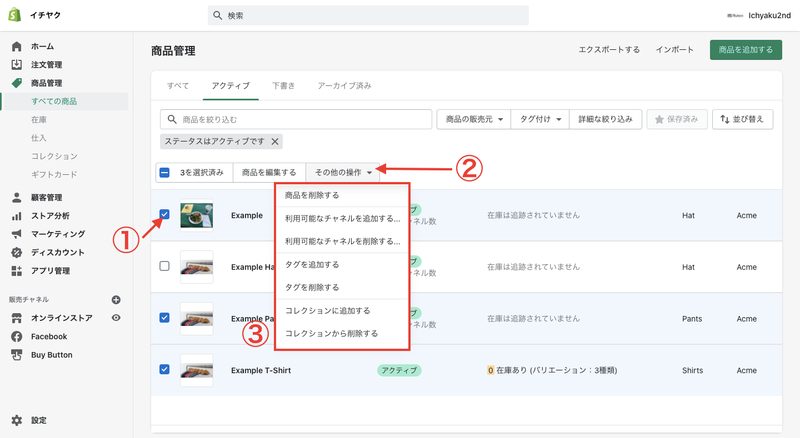Click the 並び替え sort arrows icon
Image resolution: width=800 pixels, height=438 pixels.
pyautogui.click(x=724, y=119)
